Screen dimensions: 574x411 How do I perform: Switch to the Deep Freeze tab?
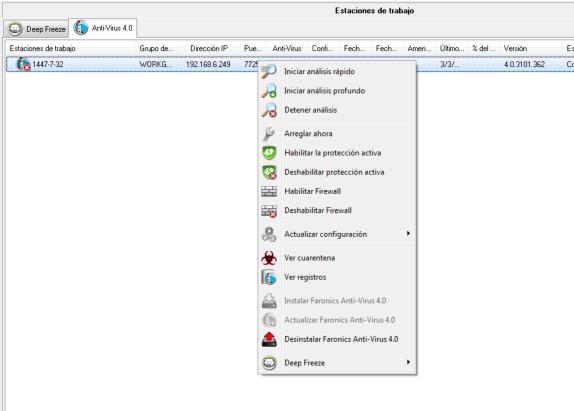click(x=37, y=29)
